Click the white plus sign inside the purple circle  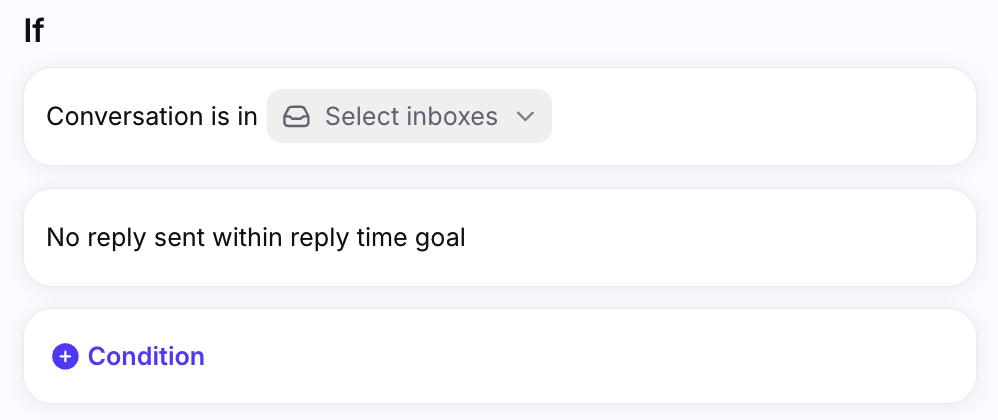click(x=65, y=356)
